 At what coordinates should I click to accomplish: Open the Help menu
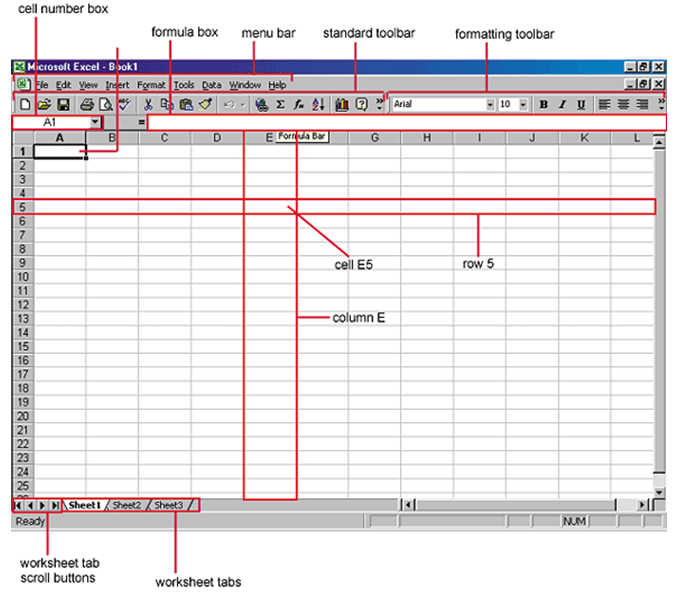[277, 85]
